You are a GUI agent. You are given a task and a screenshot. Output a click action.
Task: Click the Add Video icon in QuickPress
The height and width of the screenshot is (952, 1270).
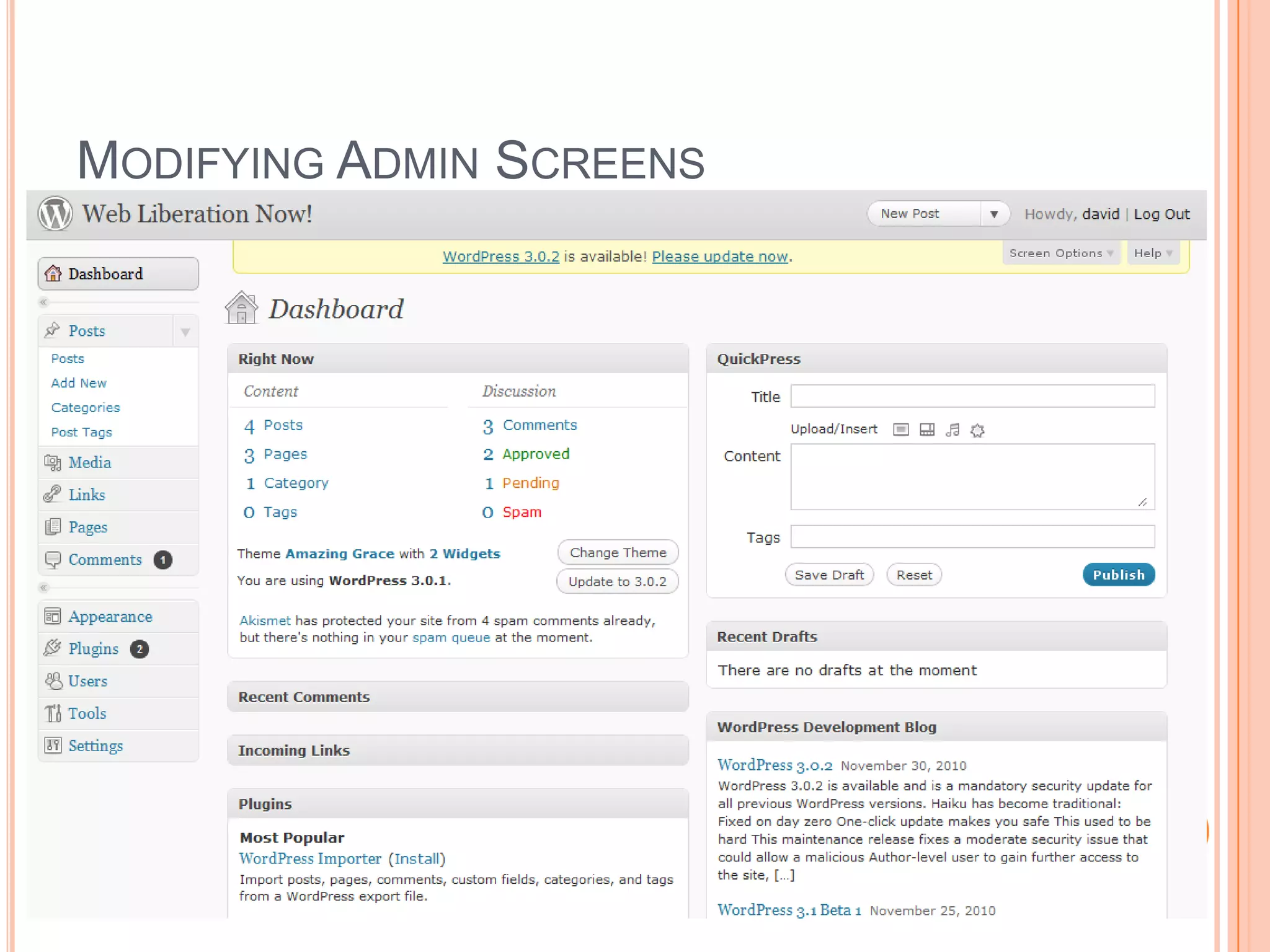coord(927,430)
